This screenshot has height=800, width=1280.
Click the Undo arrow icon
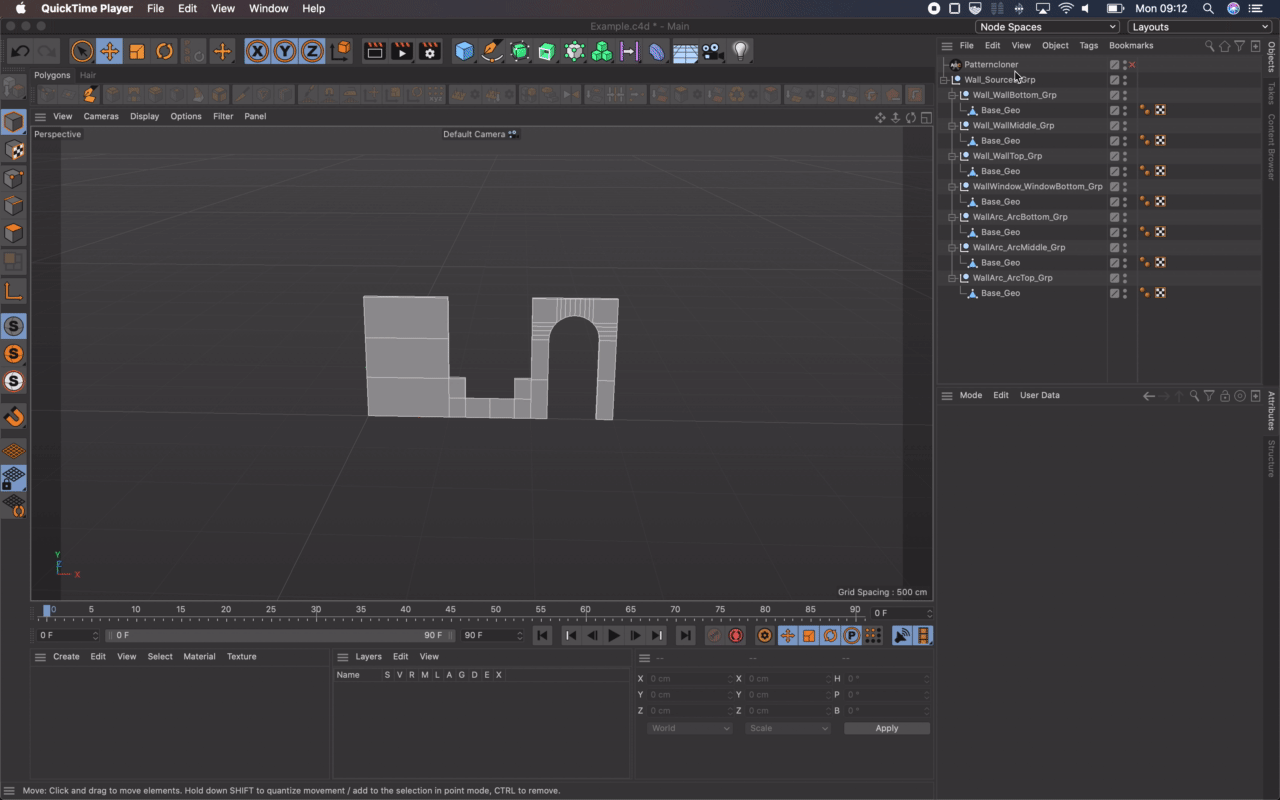19,51
